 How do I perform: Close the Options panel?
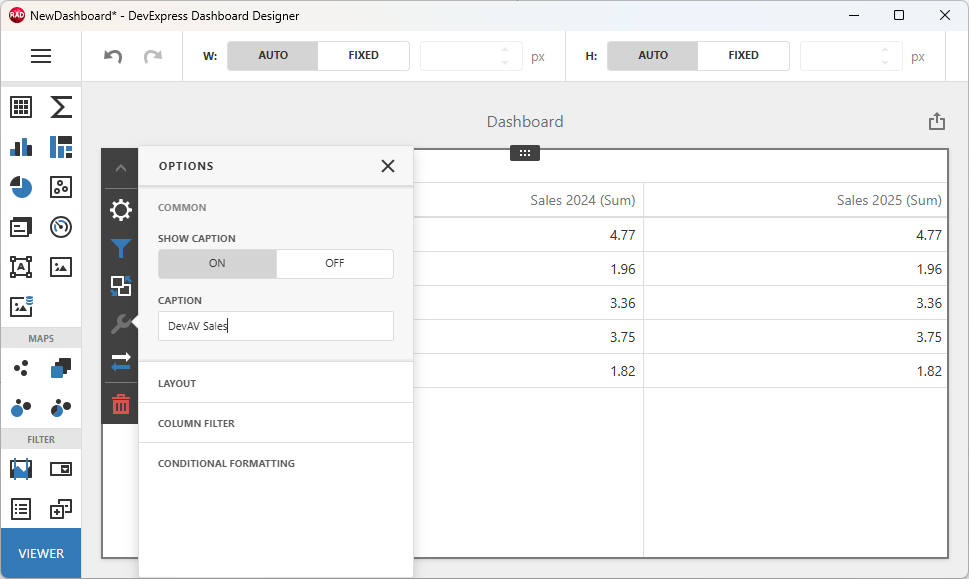click(388, 166)
